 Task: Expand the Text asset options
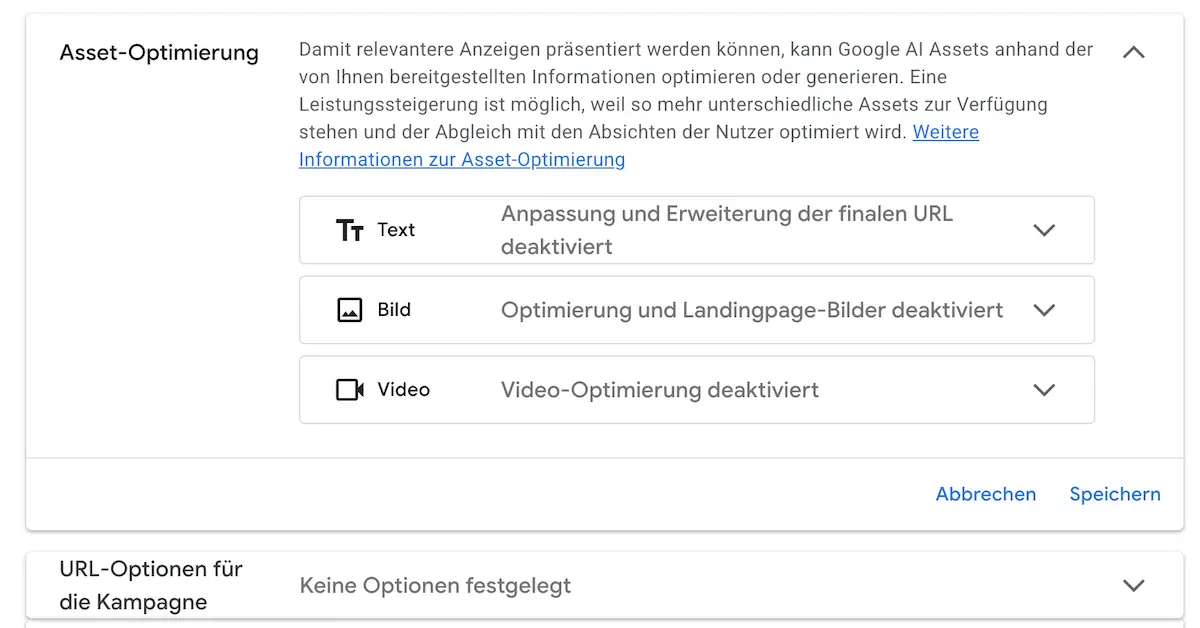pyautogui.click(x=1044, y=230)
